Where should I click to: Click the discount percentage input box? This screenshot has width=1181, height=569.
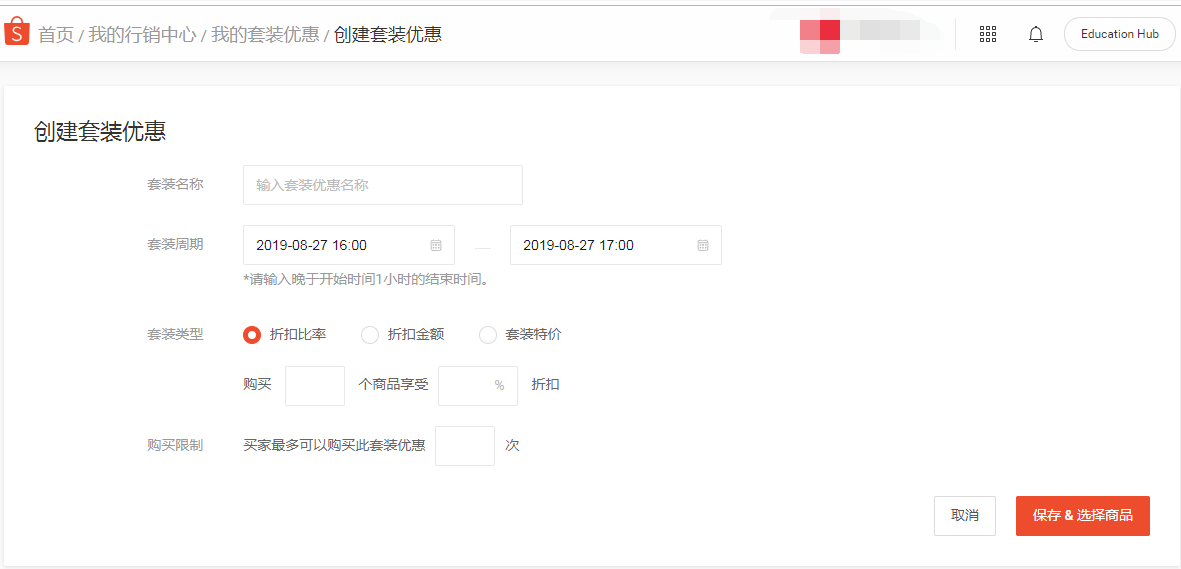pyautogui.click(x=466, y=386)
